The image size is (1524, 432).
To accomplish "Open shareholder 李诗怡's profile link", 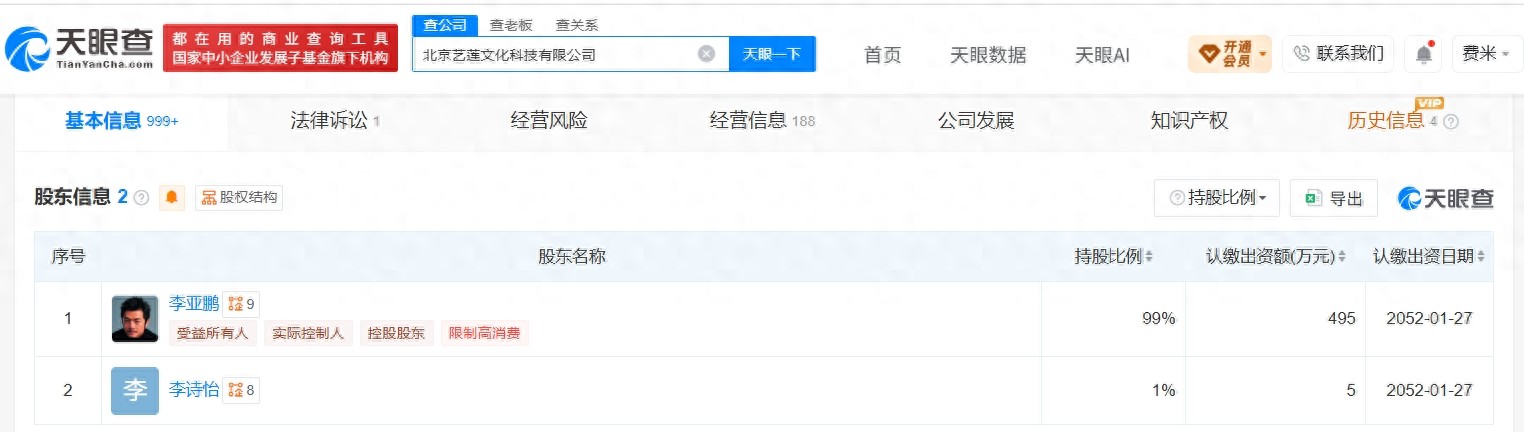I will (193, 390).
